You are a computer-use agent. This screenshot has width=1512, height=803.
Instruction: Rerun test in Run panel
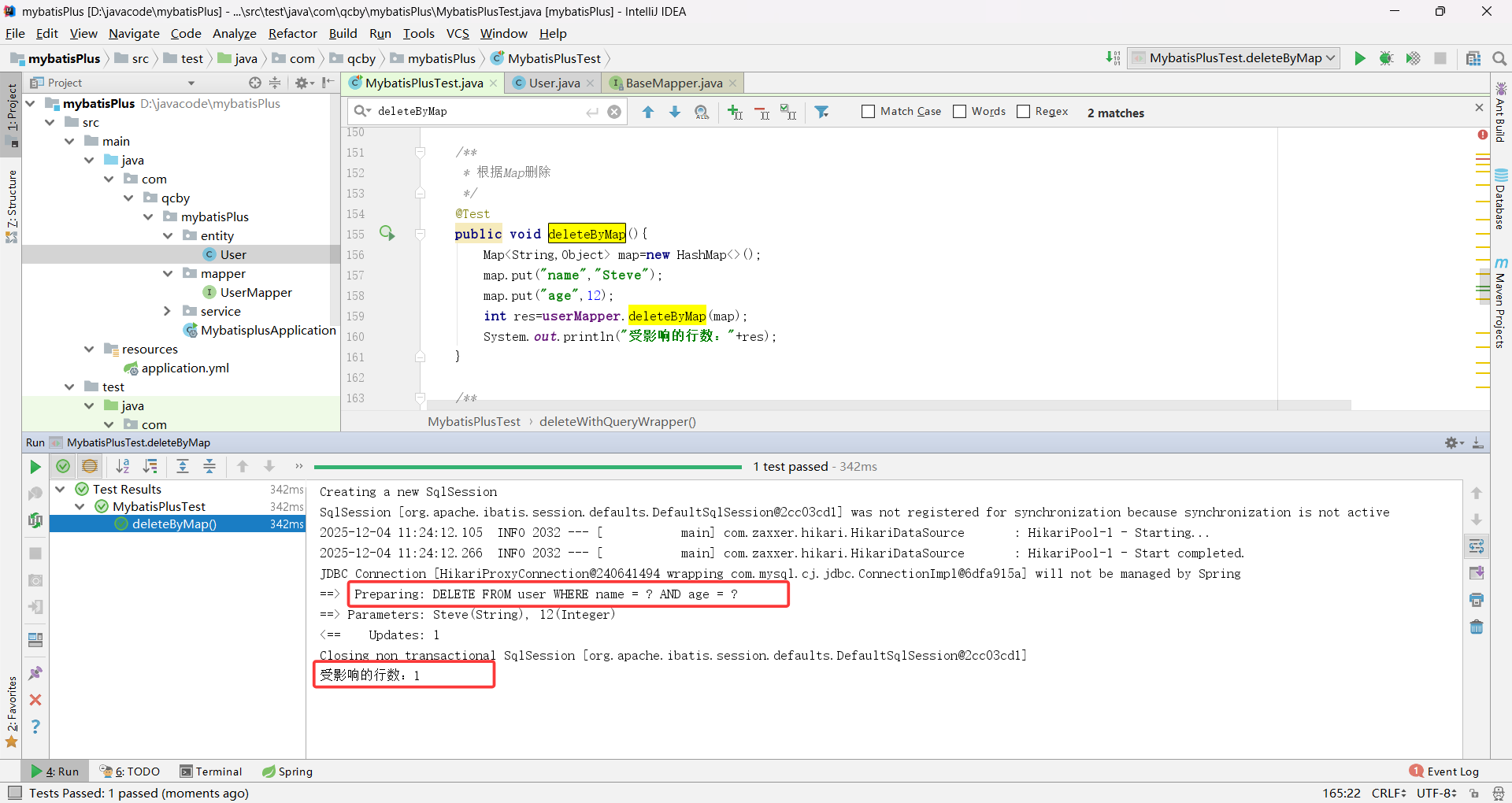click(x=35, y=467)
